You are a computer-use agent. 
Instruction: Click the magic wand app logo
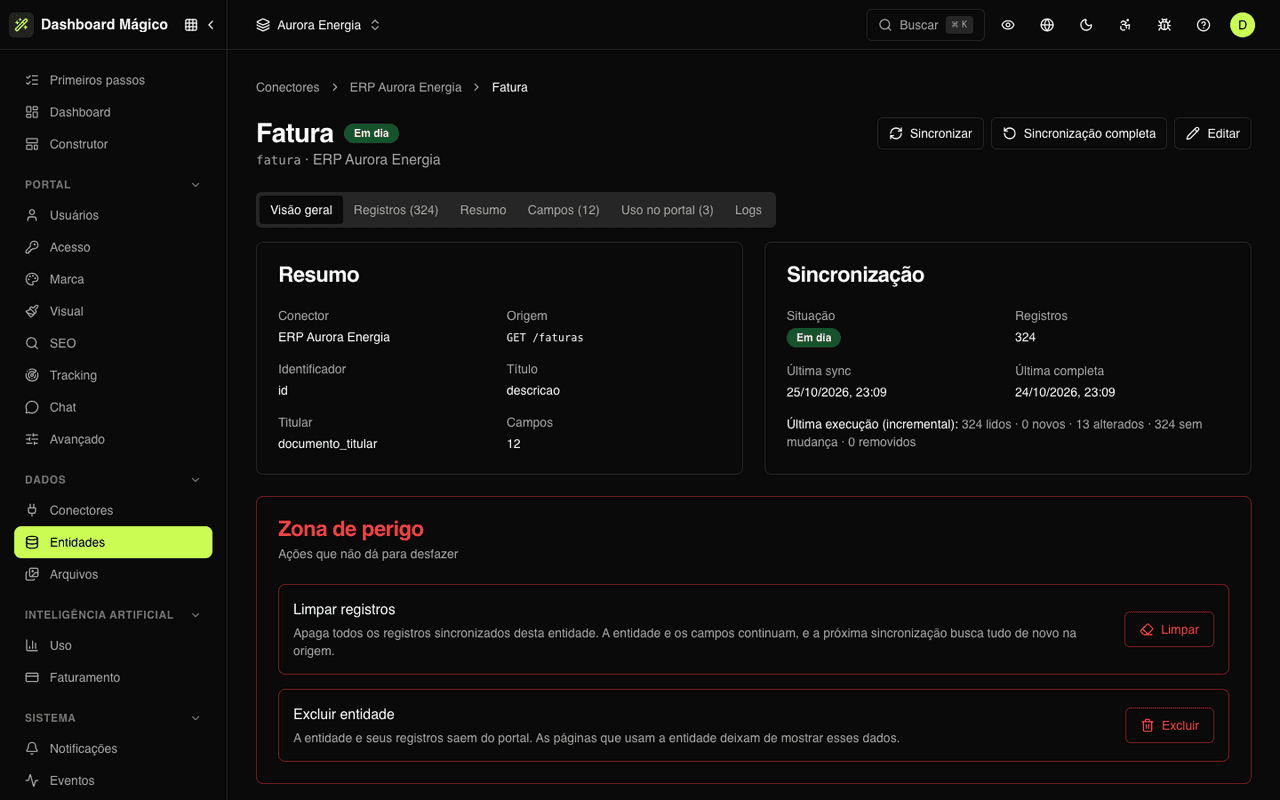pyautogui.click(x=21, y=25)
